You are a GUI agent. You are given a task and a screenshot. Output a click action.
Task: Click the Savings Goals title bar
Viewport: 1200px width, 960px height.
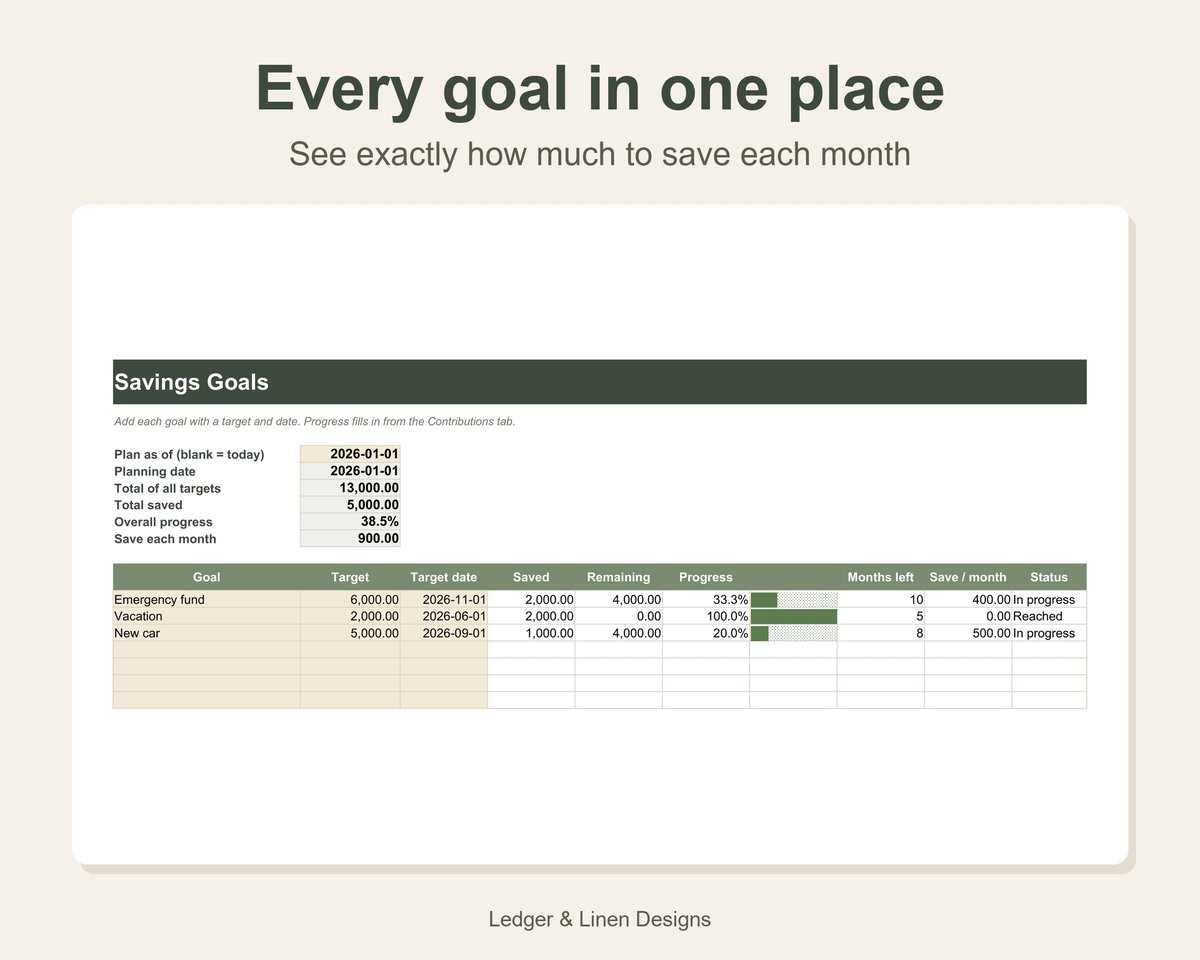(599, 382)
